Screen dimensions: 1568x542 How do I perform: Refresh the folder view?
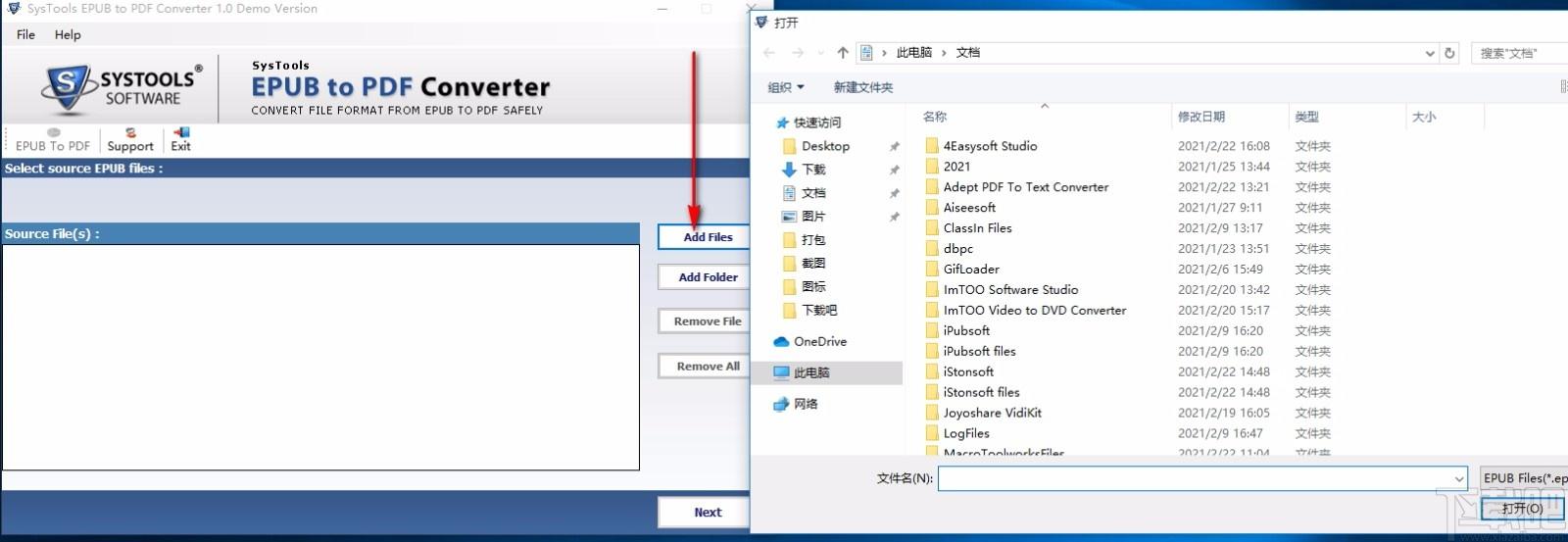click(1450, 53)
